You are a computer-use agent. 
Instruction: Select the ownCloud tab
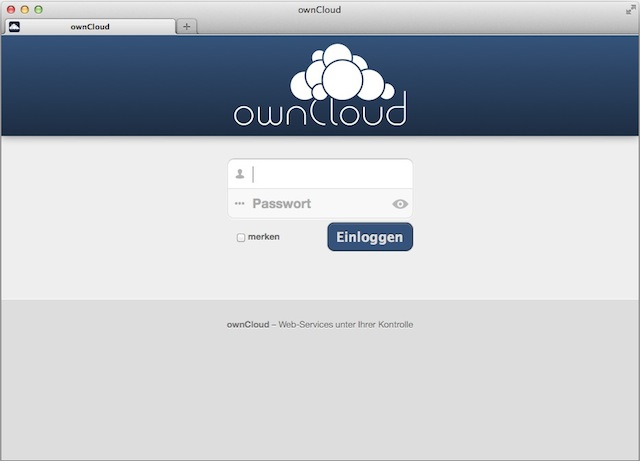tap(90, 27)
